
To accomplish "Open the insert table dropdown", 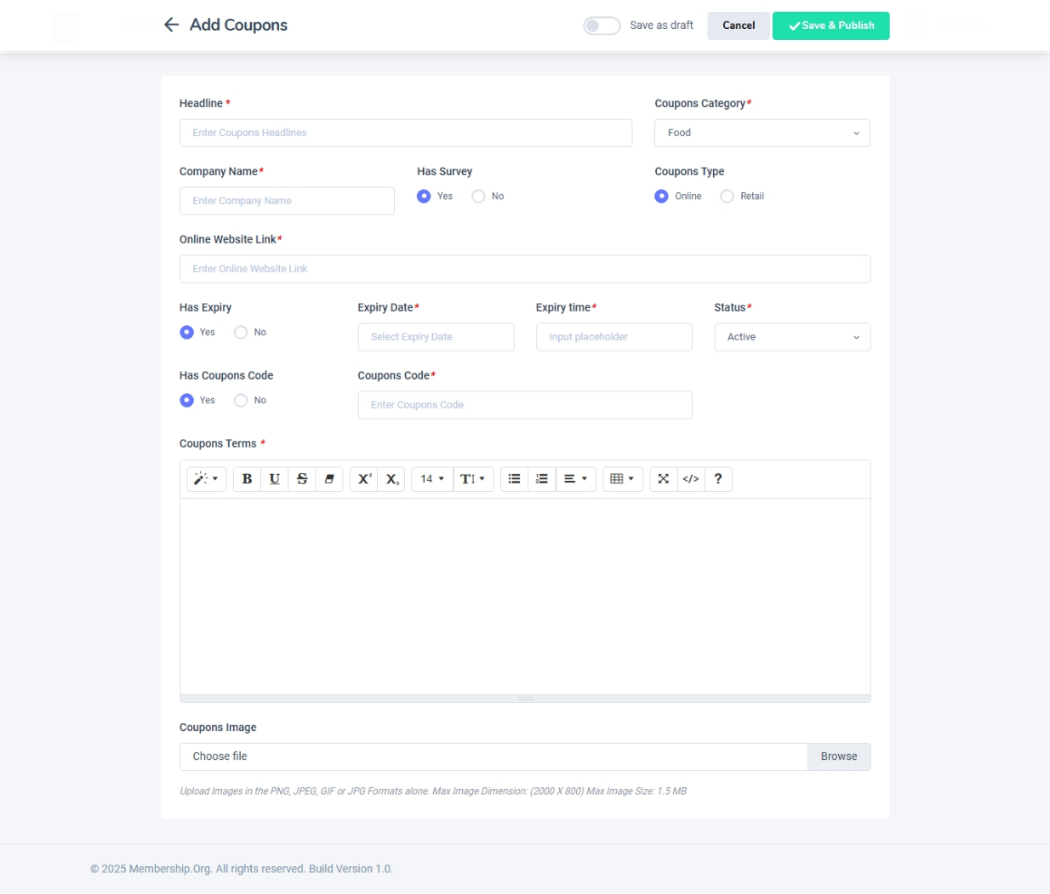I will [623, 479].
